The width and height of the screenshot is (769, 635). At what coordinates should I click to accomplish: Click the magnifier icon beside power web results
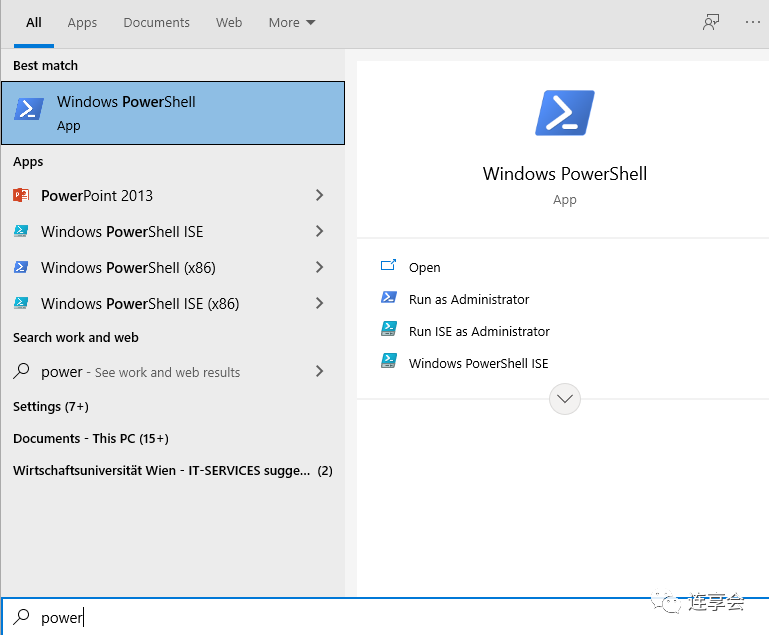[x=21, y=371]
